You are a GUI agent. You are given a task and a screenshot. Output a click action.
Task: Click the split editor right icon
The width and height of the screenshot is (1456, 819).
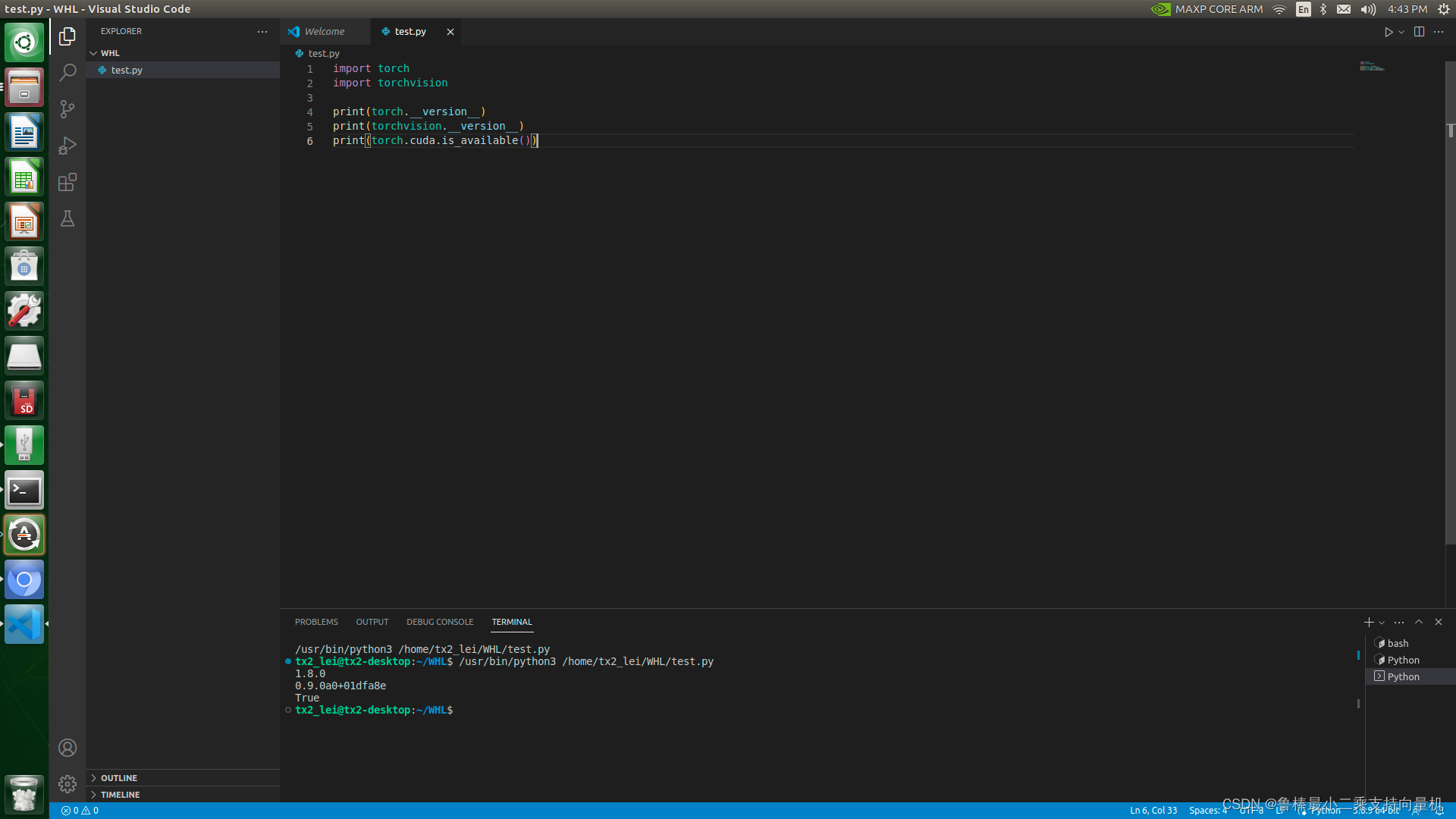click(1419, 32)
